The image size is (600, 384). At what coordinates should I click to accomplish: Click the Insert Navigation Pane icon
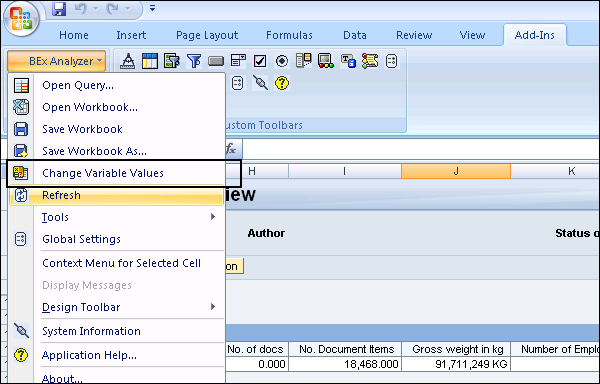172,61
